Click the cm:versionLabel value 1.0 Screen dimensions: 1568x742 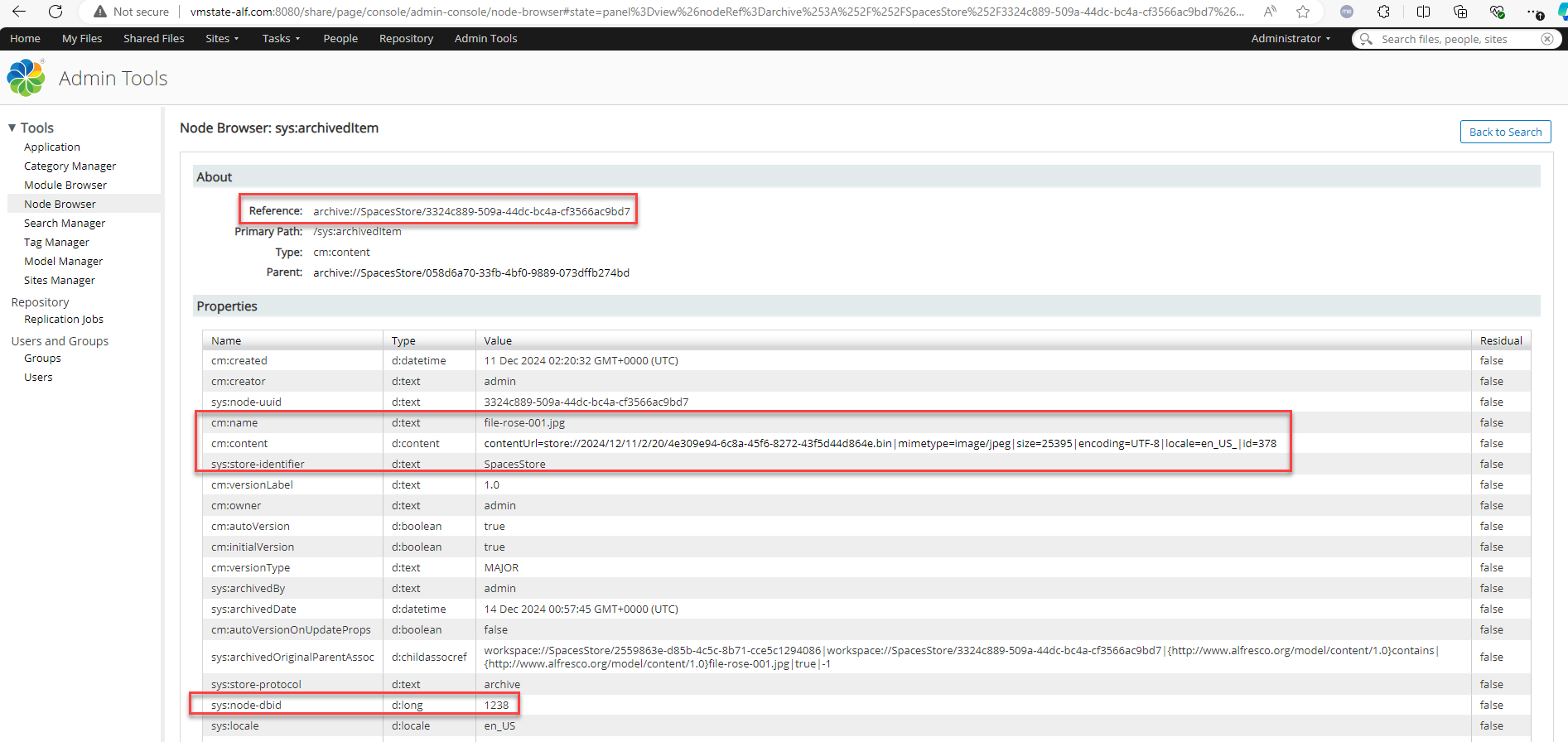[492, 484]
